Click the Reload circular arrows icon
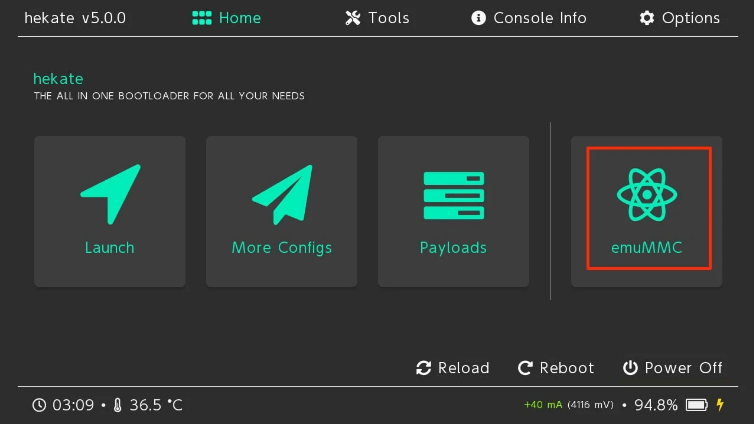This screenshot has width=754, height=424. tap(424, 368)
